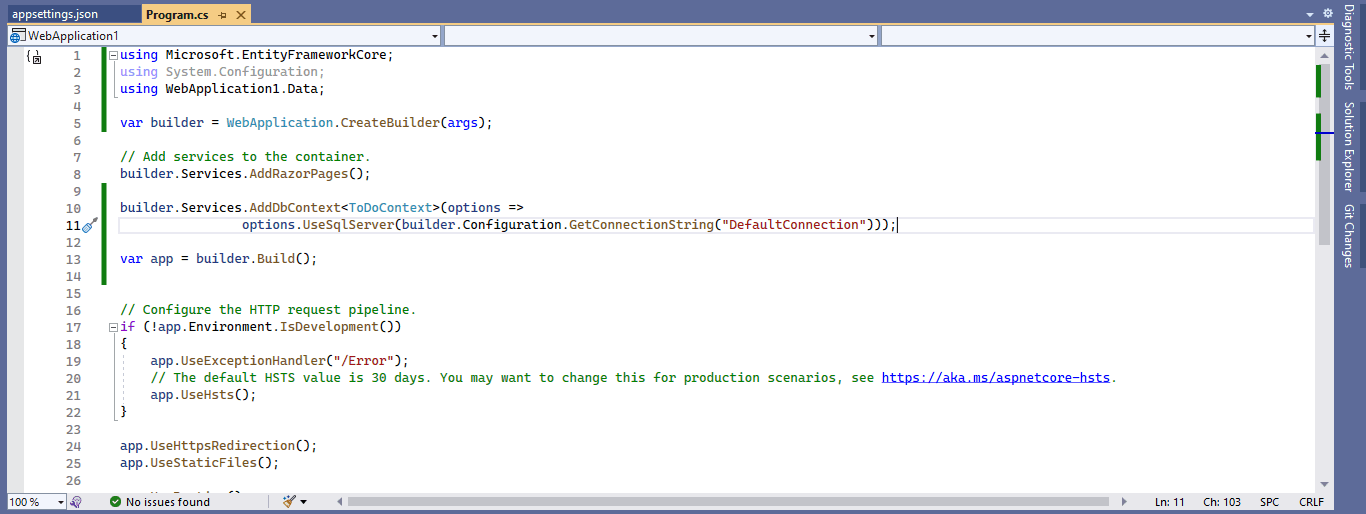Click the 'Configure the HTTP request pipeline' comment
The width and height of the screenshot is (1366, 514).
(268, 310)
